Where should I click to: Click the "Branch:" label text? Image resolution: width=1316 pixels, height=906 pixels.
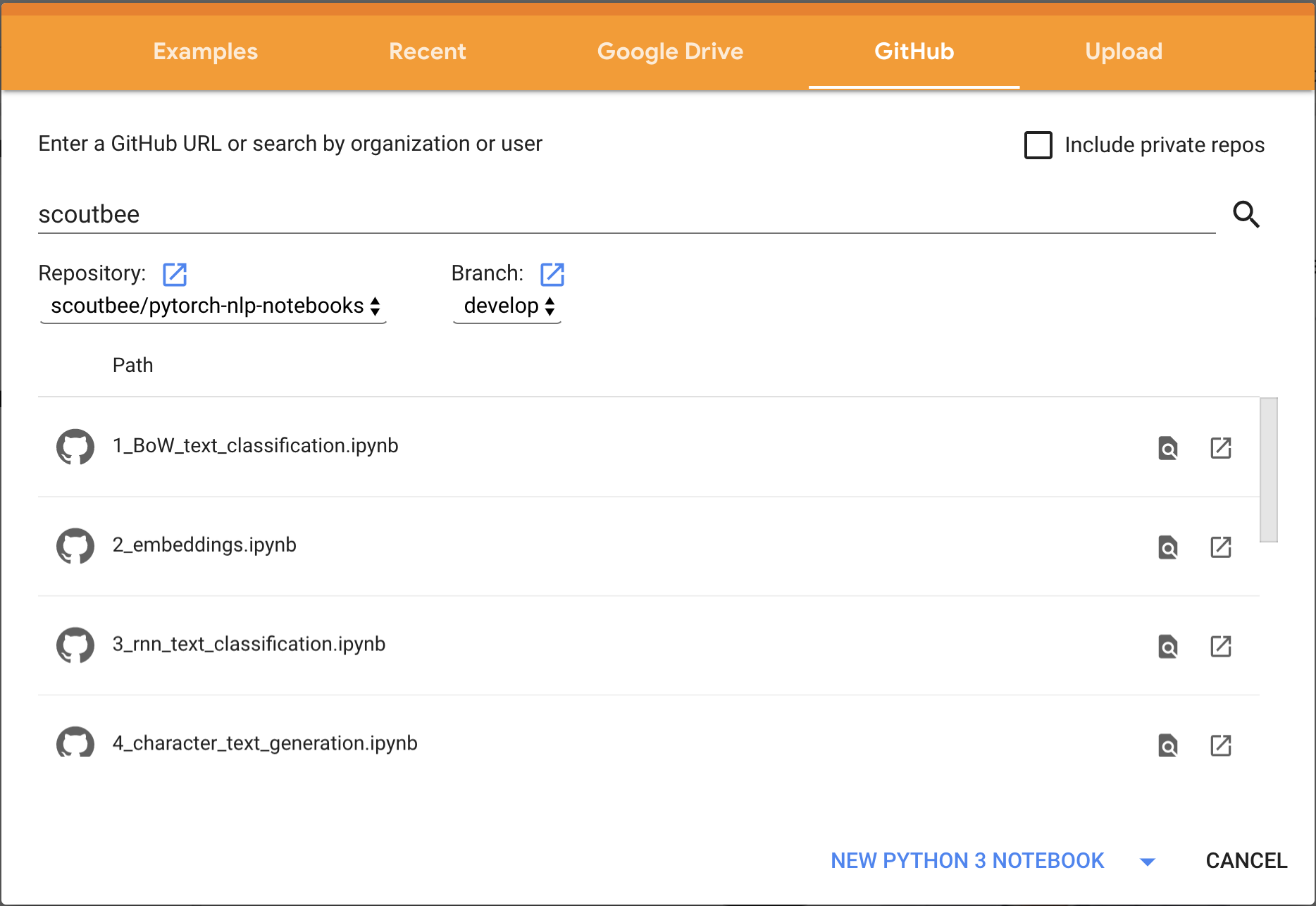pyautogui.click(x=488, y=273)
